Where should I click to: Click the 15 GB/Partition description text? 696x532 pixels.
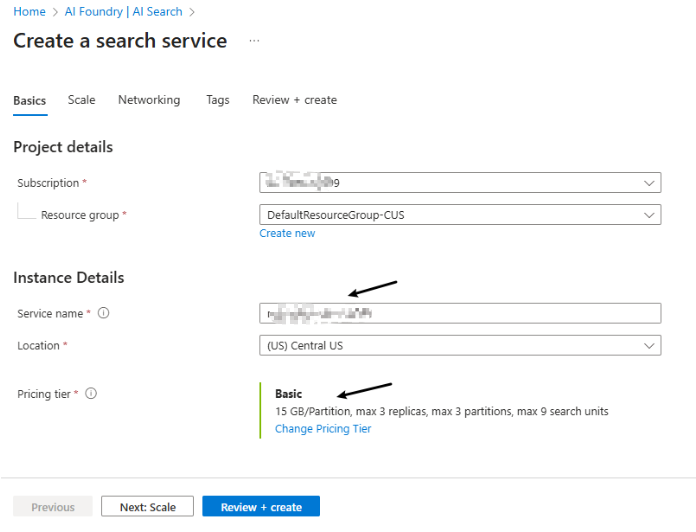click(442, 411)
